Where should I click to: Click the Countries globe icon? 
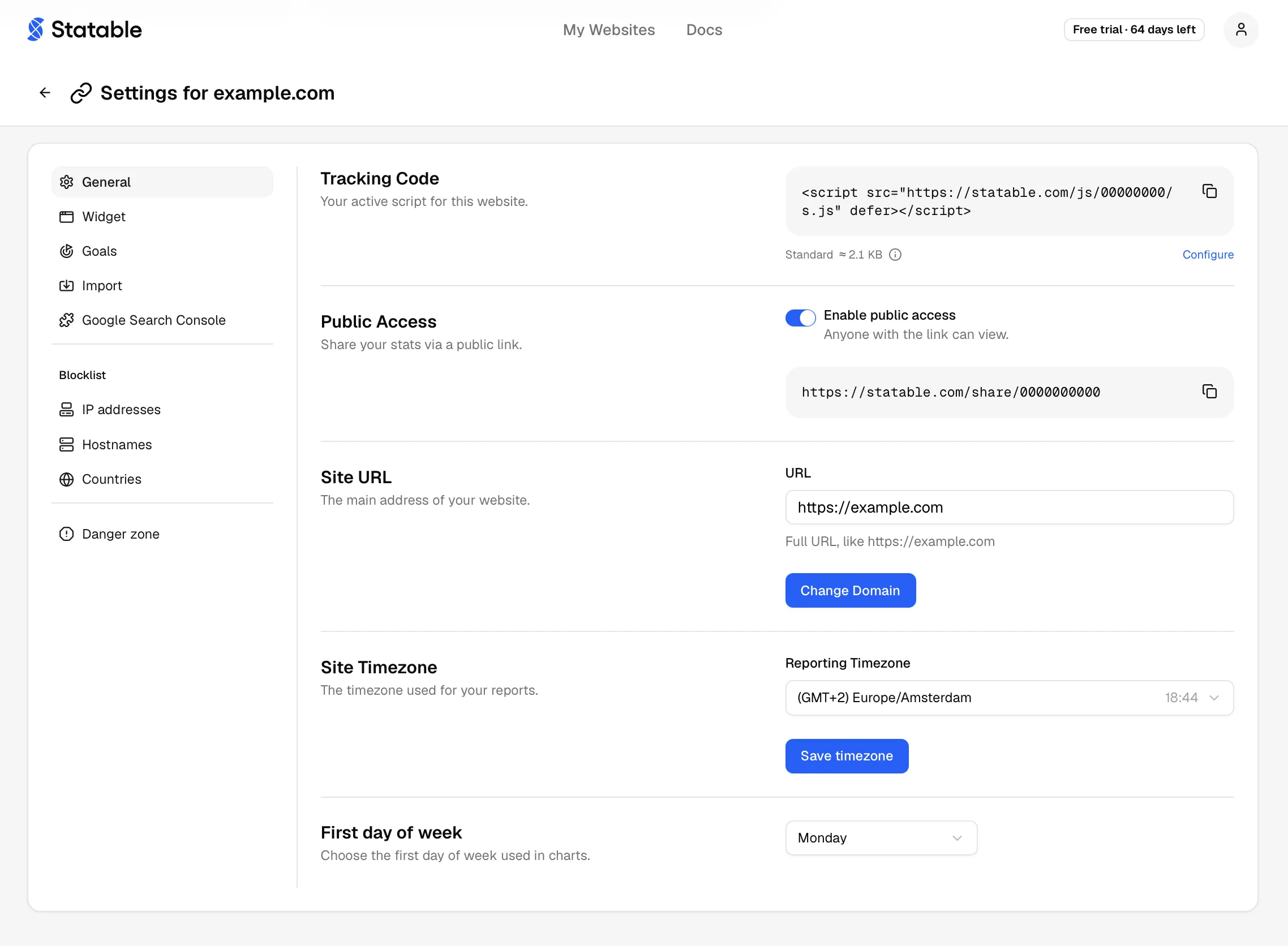click(66, 479)
